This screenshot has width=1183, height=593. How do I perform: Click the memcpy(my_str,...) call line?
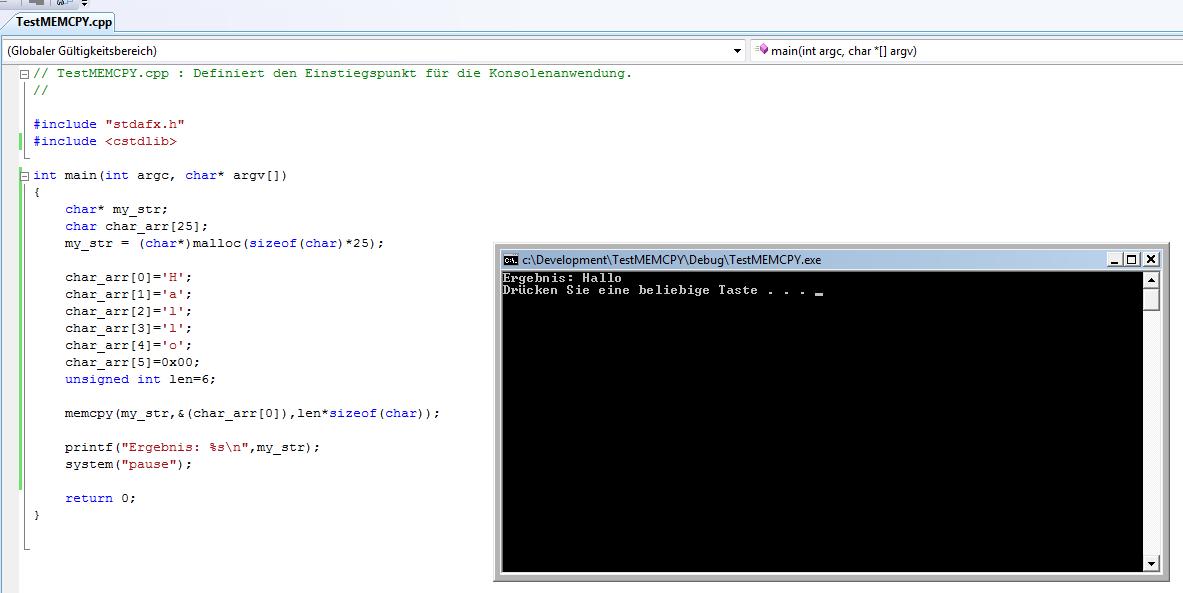(x=252, y=413)
